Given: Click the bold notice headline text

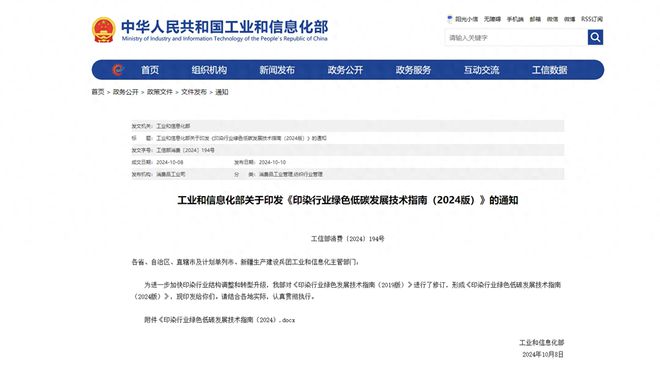Looking at the screenshot, I should [x=348, y=200].
